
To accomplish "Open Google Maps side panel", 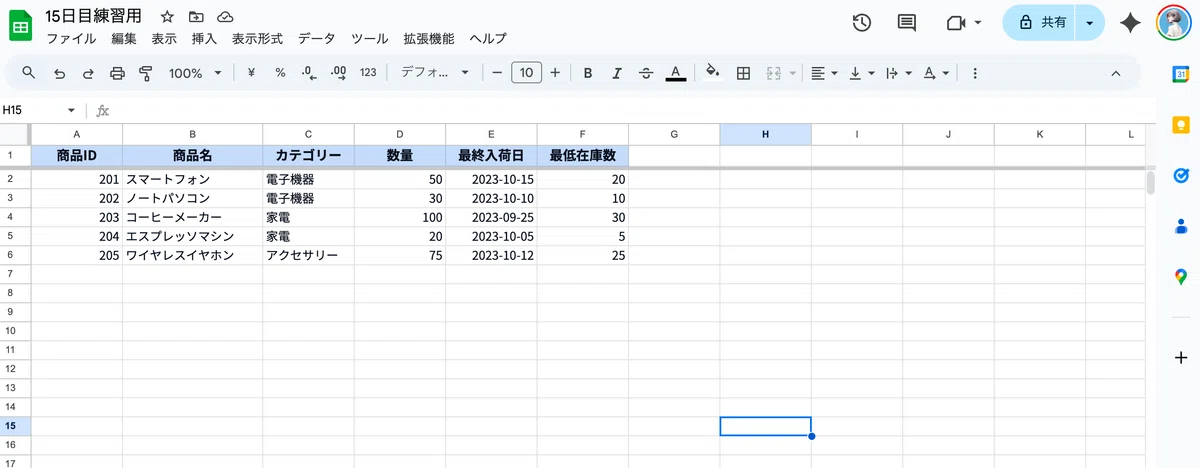I will pyautogui.click(x=1180, y=277).
